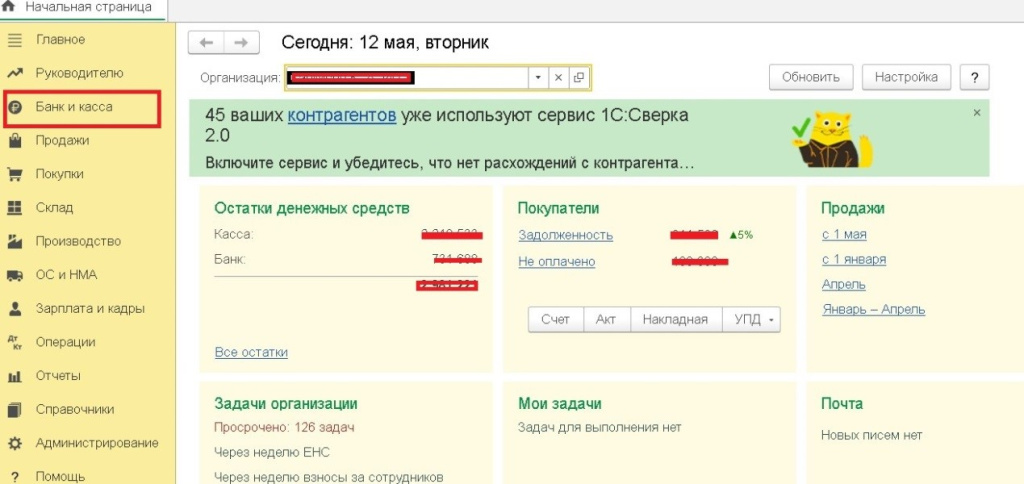This screenshot has height=484, width=1024.
Task: Click the factory icon beside Производство
Action: pos(14,242)
